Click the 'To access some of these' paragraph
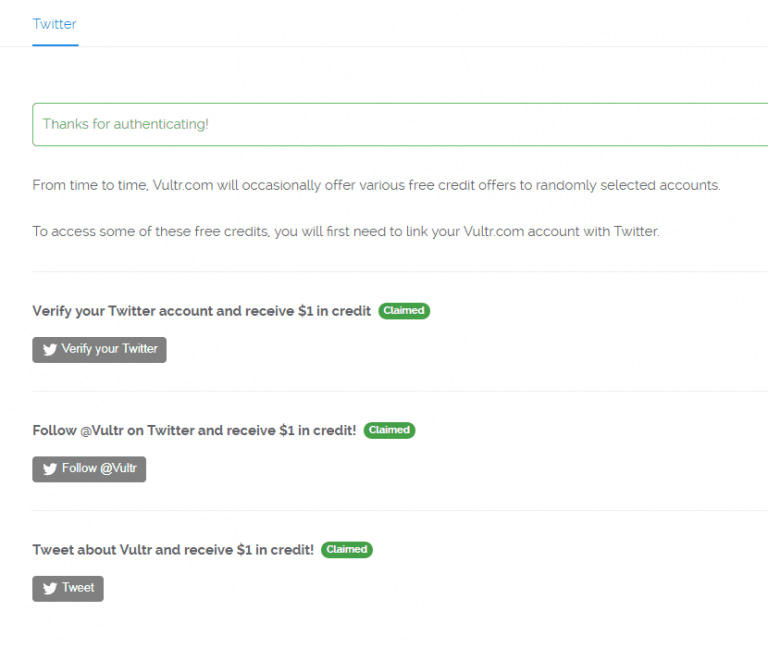 [x=346, y=232]
